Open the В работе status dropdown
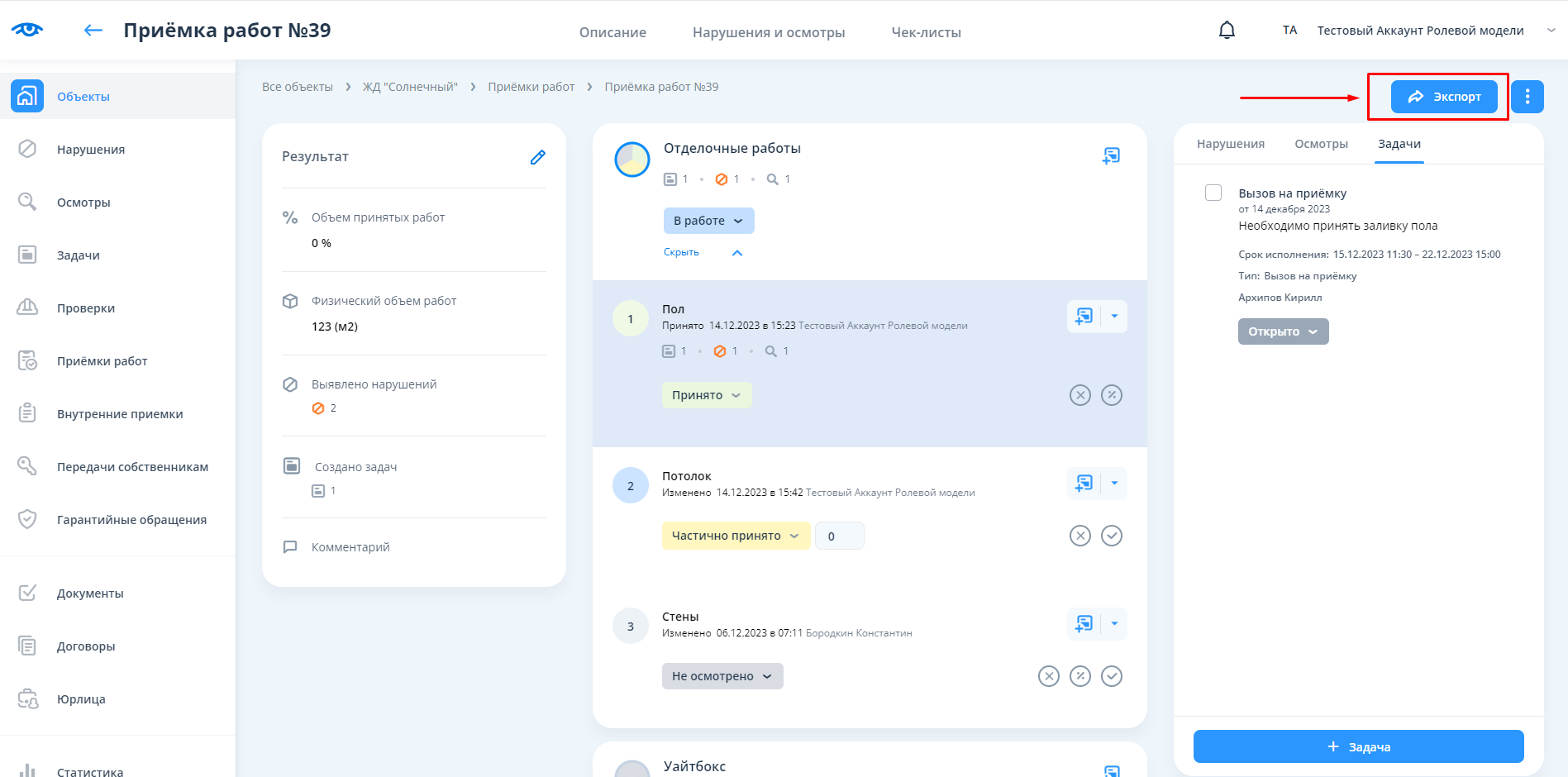The height and width of the screenshot is (777, 1568). (708, 221)
